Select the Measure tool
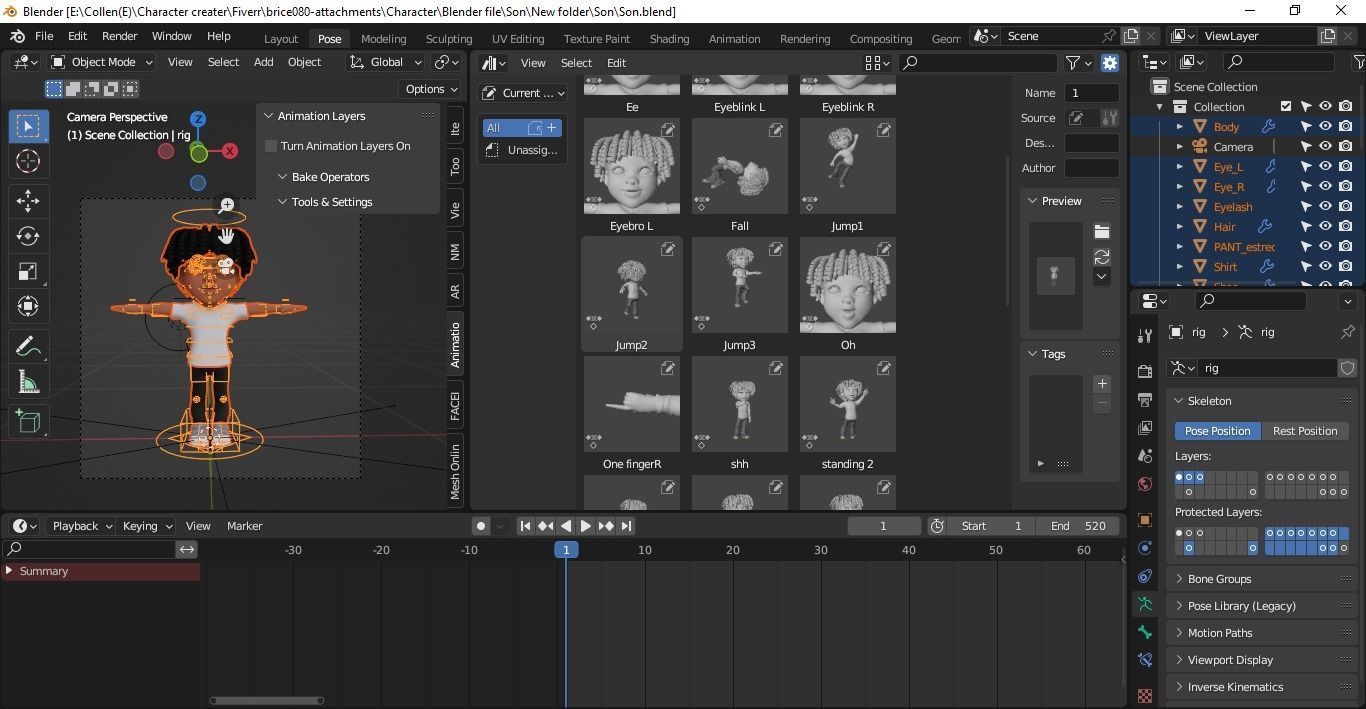1366x709 pixels. pos(28,381)
